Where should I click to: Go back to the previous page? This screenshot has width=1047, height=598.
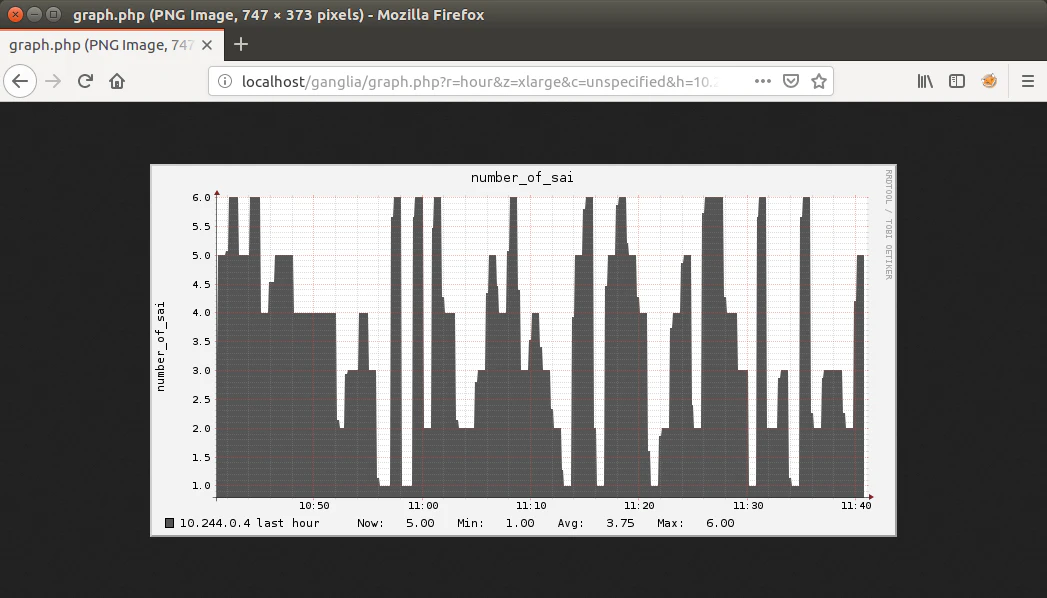pyautogui.click(x=20, y=81)
